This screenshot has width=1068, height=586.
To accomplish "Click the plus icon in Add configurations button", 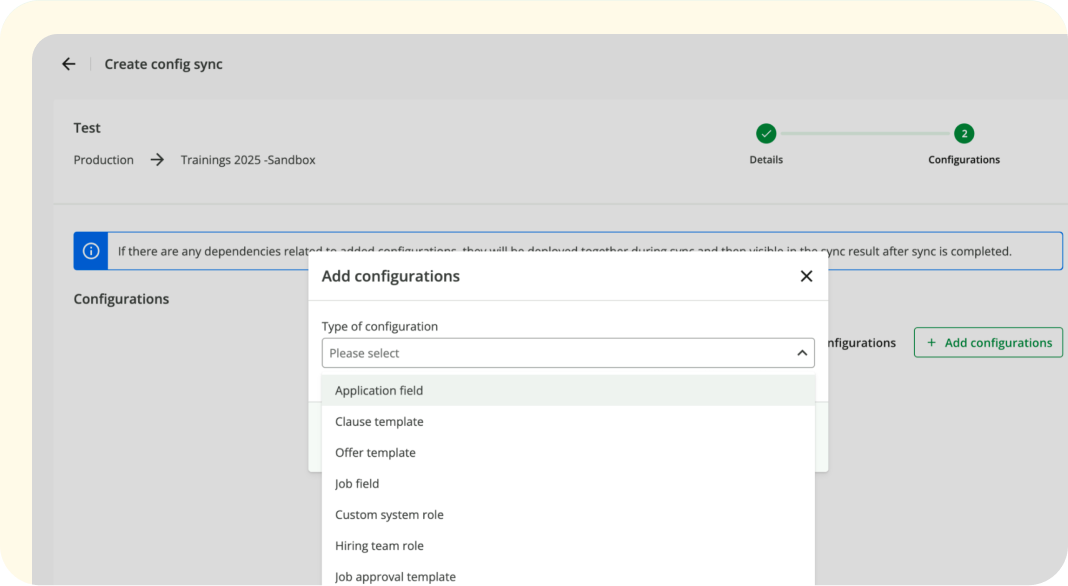I will [x=931, y=343].
